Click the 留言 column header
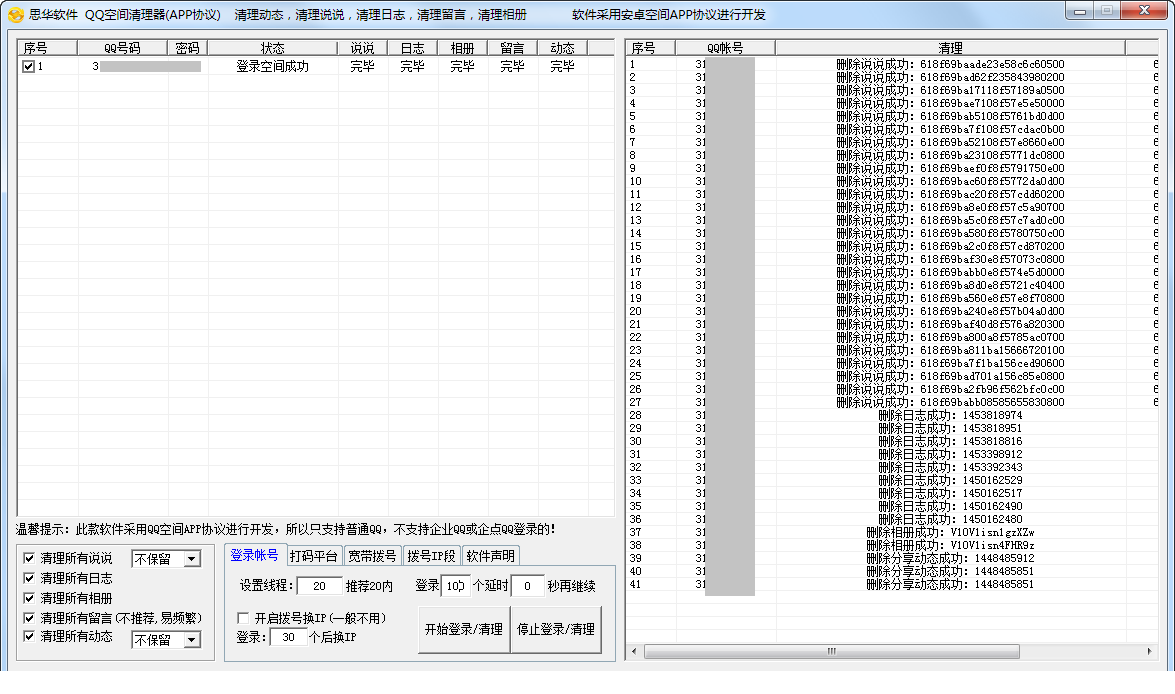The width and height of the screenshot is (1175, 694). 513,48
